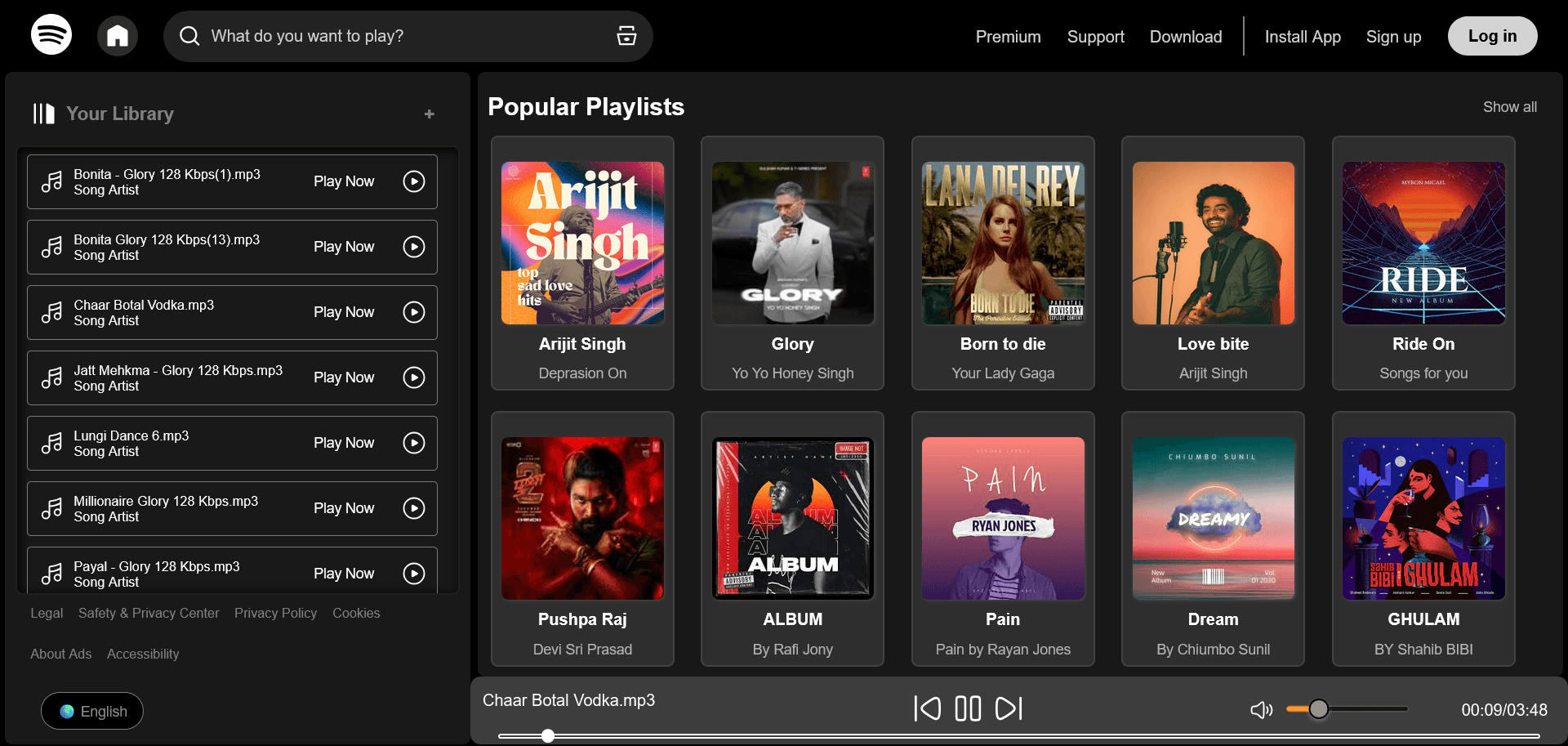Open the Born to die playlist cover

pyautogui.click(x=1003, y=243)
